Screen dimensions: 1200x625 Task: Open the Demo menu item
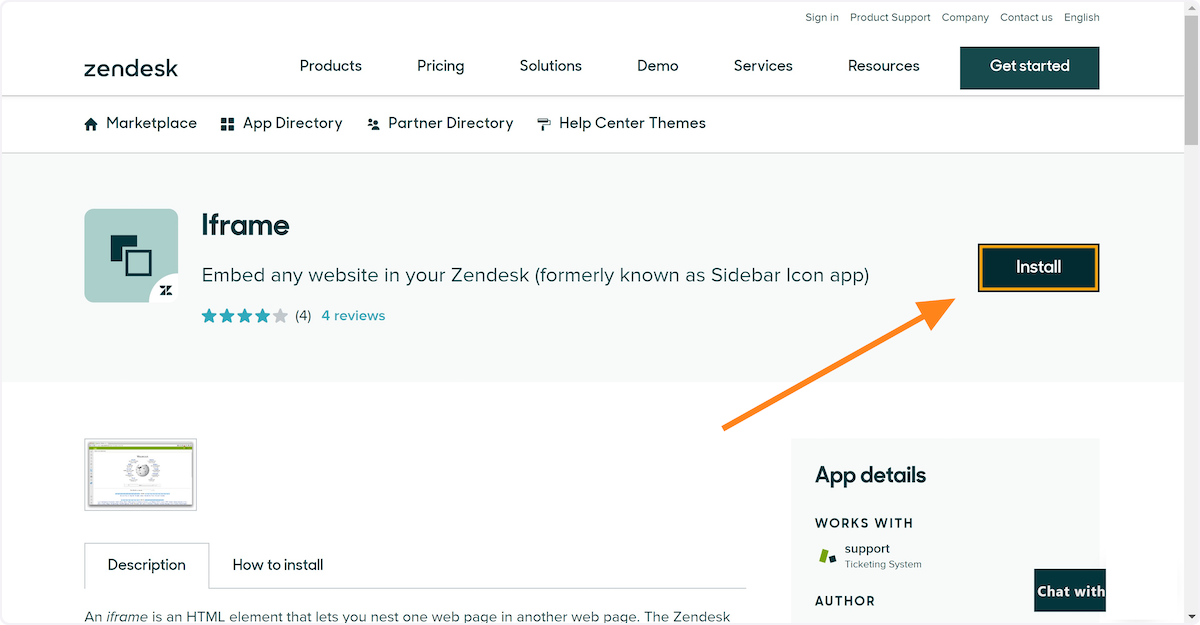(658, 66)
